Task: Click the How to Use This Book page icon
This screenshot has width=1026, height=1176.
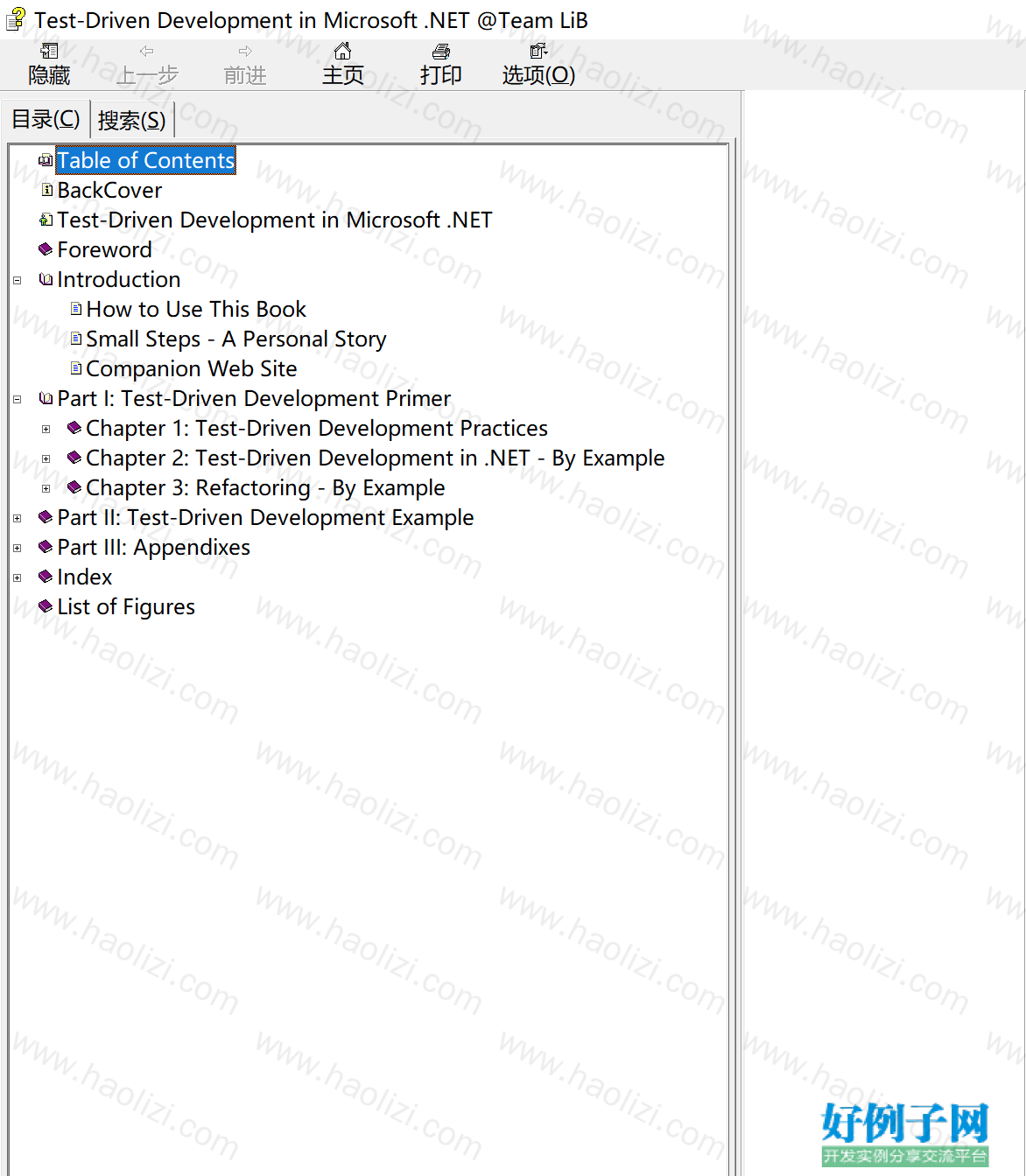Action: pos(76,309)
